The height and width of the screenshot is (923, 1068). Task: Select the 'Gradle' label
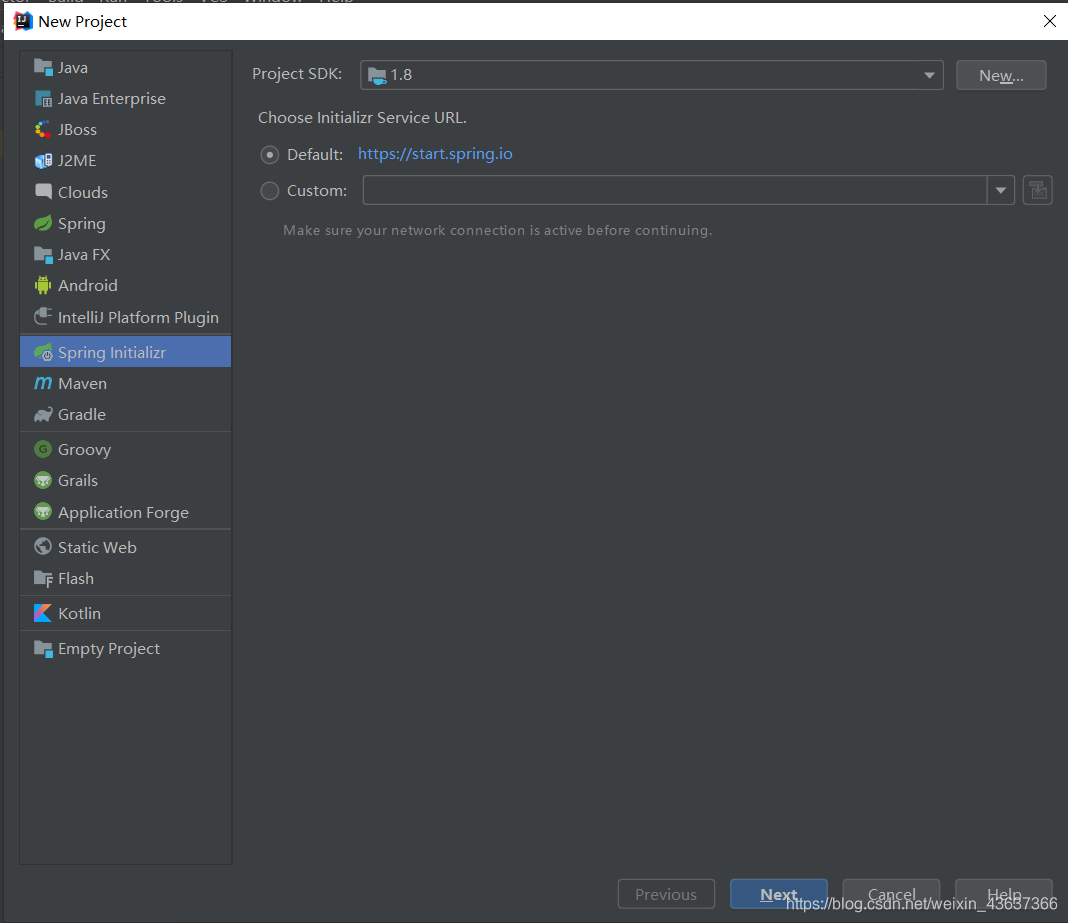(x=82, y=414)
